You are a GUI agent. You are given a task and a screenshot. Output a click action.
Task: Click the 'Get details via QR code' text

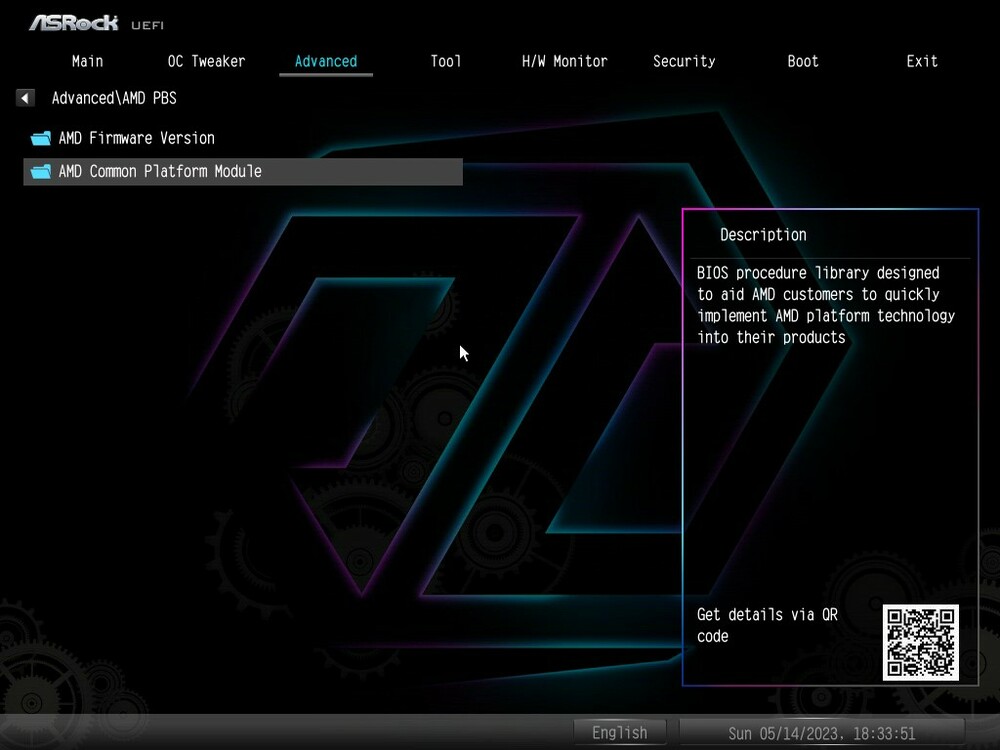click(x=767, y=625)
